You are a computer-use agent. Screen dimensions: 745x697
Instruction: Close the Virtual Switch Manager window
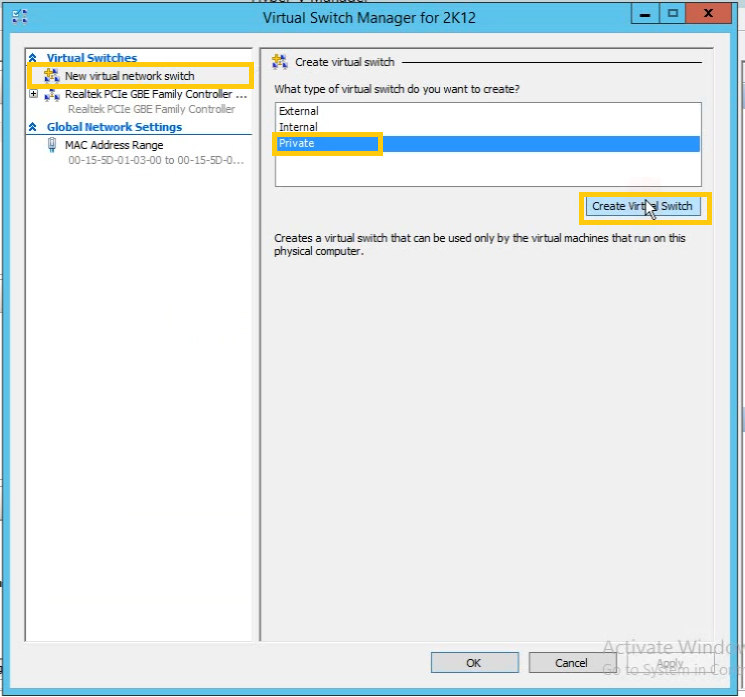(708, 14)
